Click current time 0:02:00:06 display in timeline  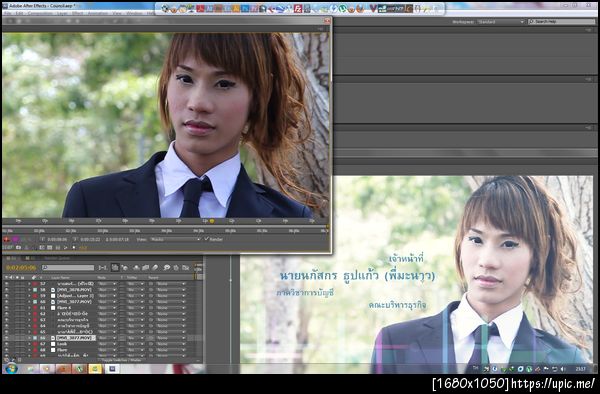pos(21,268)
